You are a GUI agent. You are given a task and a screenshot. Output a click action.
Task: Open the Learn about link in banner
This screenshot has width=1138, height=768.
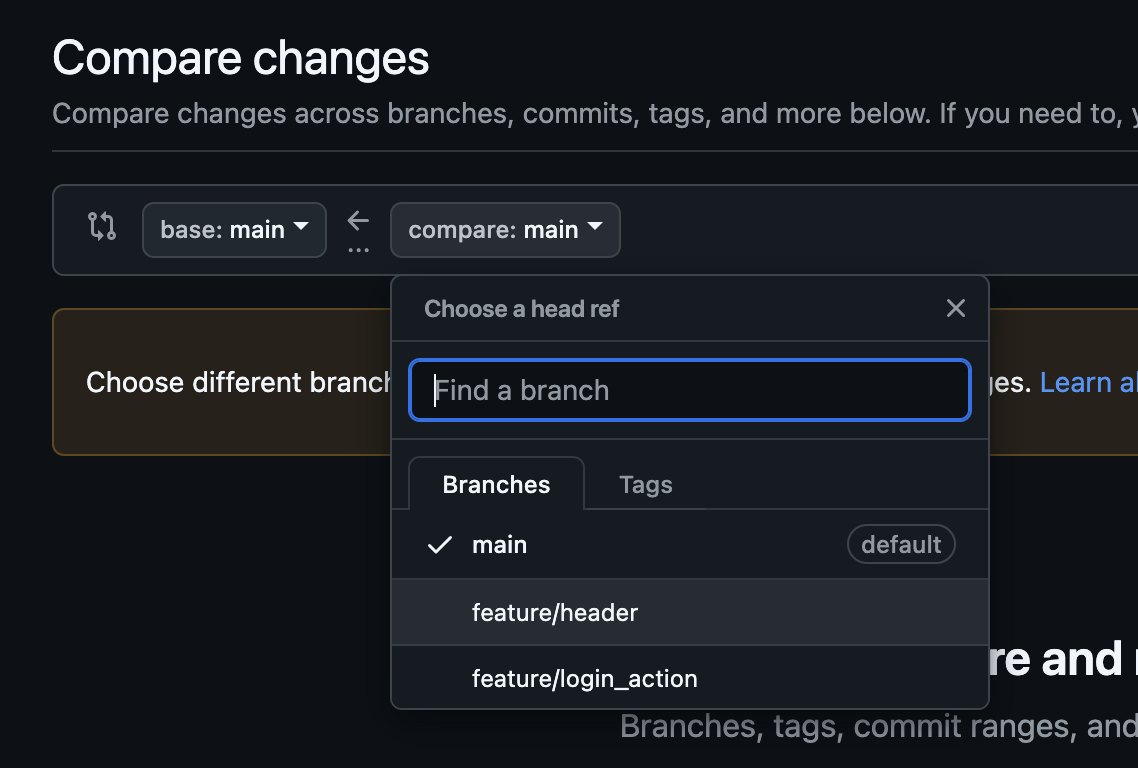click(1088, 383)
